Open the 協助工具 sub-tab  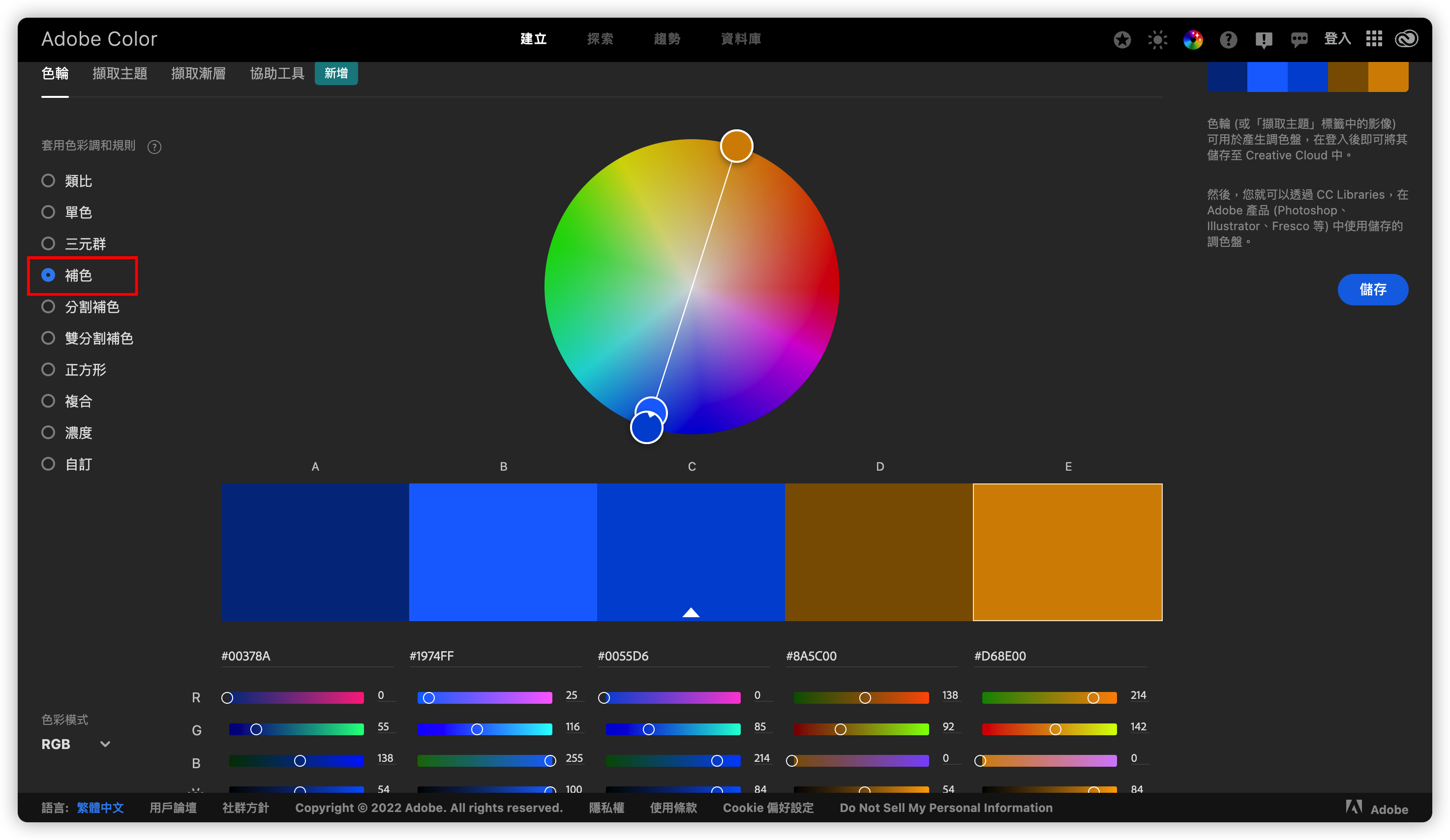coord(277,74)
